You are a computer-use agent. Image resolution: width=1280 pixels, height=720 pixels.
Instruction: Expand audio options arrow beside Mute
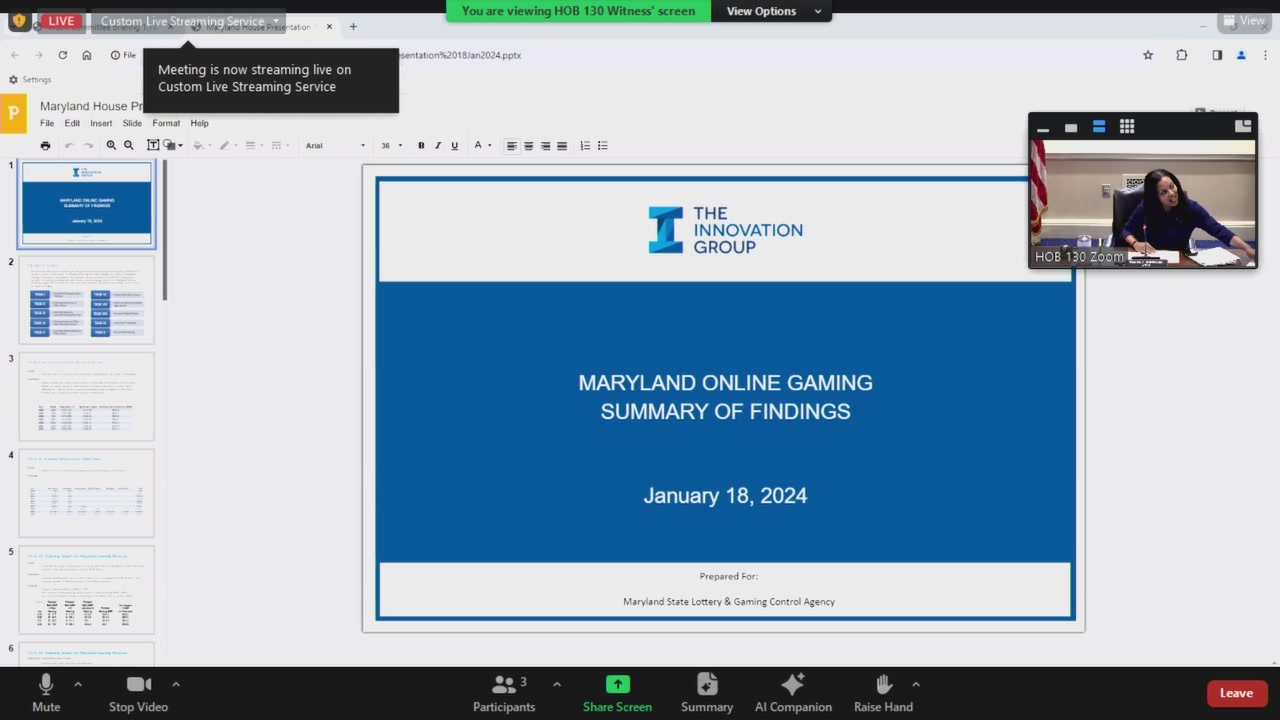point(78,685)
